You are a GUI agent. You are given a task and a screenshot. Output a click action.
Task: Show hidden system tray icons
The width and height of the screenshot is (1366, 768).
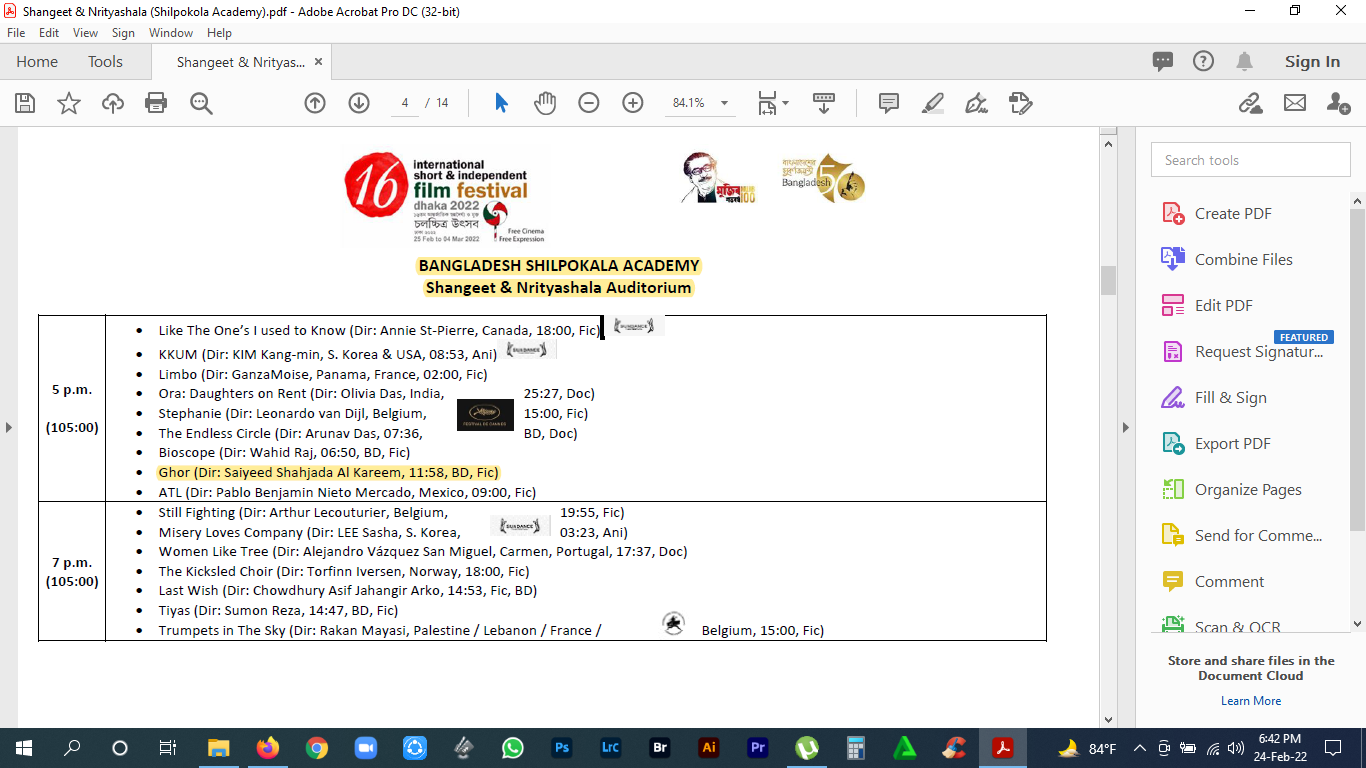[1139, 748]
